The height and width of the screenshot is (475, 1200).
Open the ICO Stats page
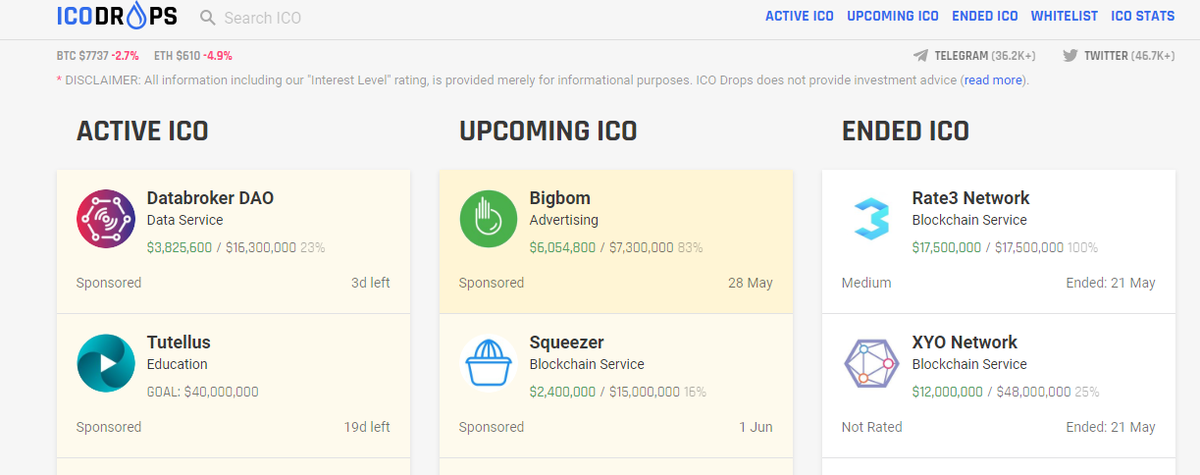click(x=1143, y=16)
